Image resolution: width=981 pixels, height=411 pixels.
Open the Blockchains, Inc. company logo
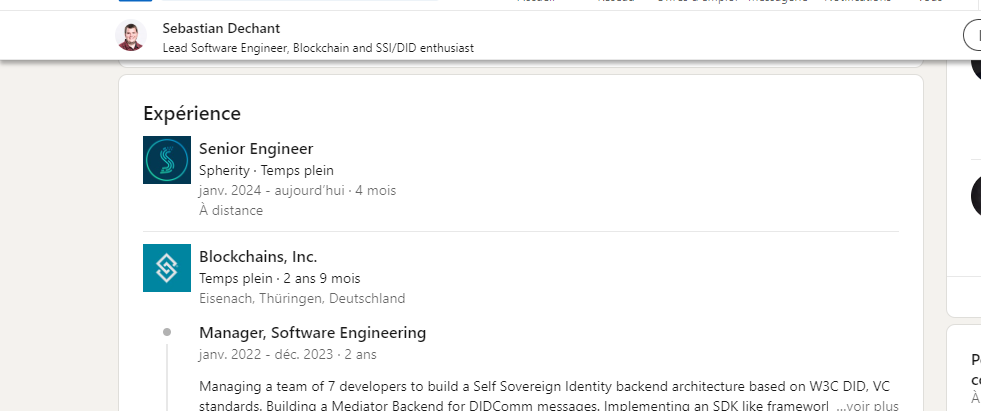point(166,268)
